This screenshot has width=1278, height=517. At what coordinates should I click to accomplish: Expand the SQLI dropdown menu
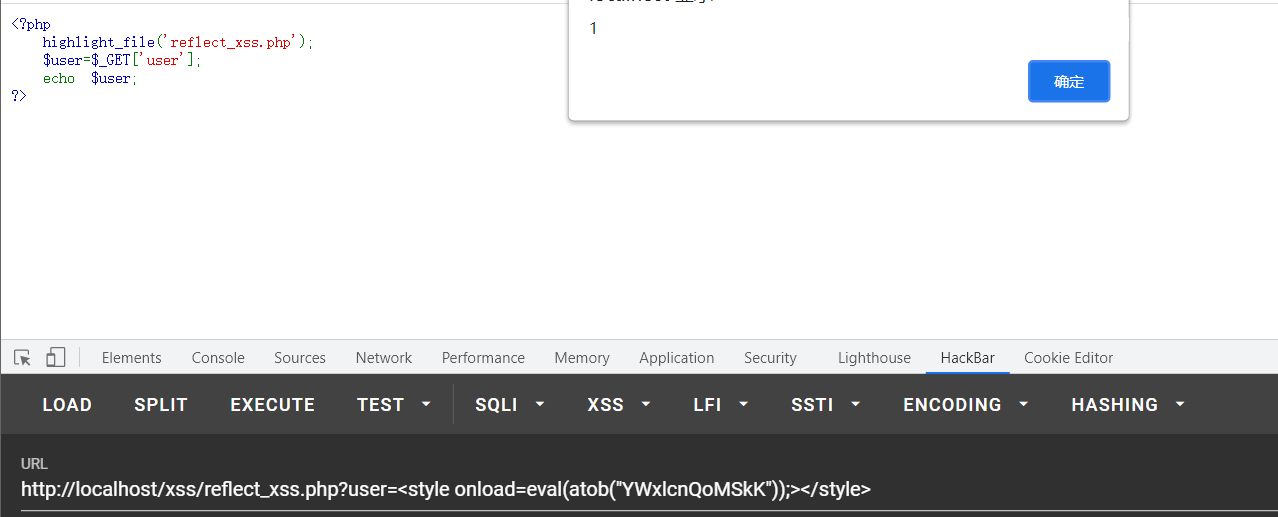[x=510, y=405]
